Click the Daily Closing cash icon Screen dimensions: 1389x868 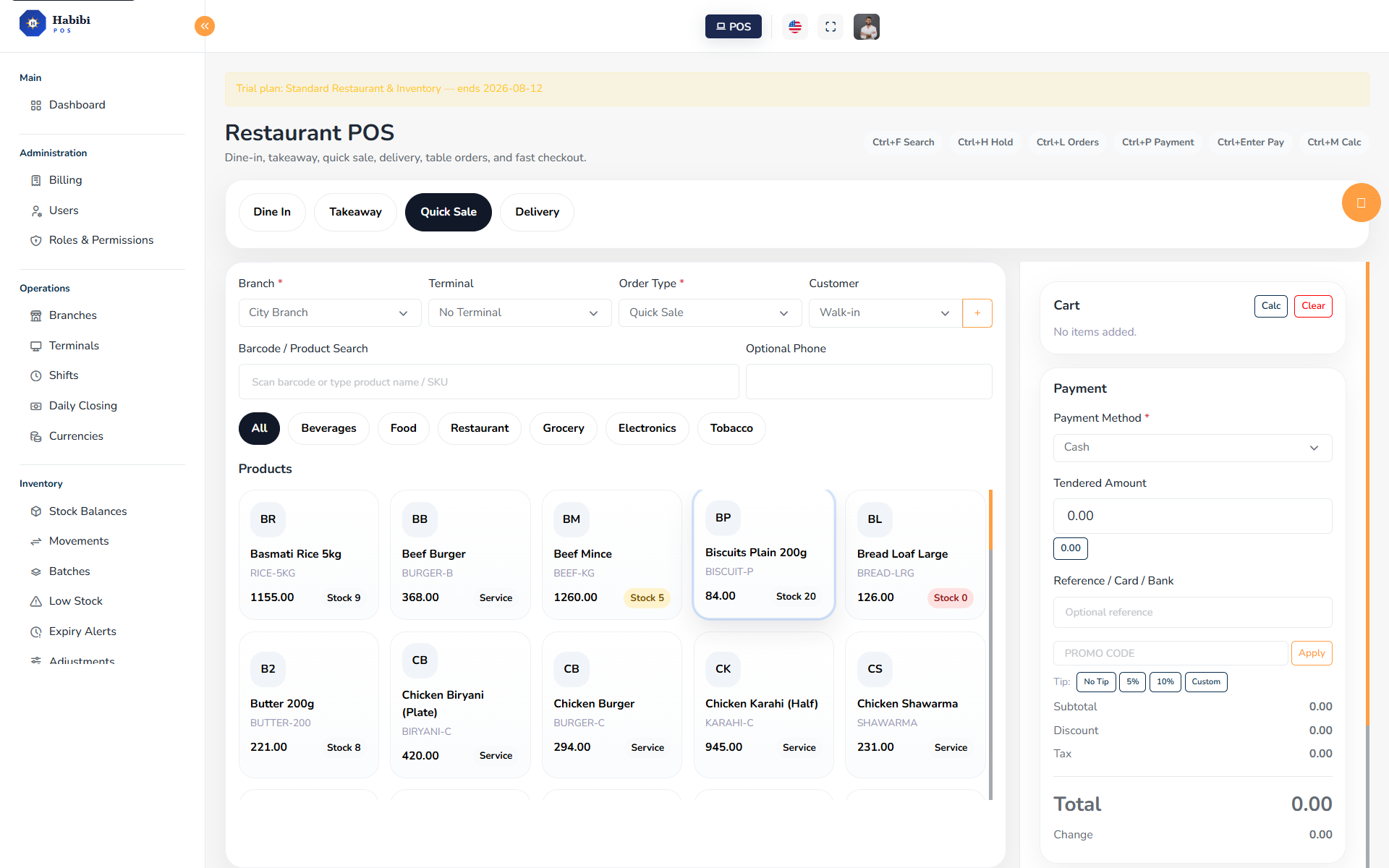(x=35, y=407)
